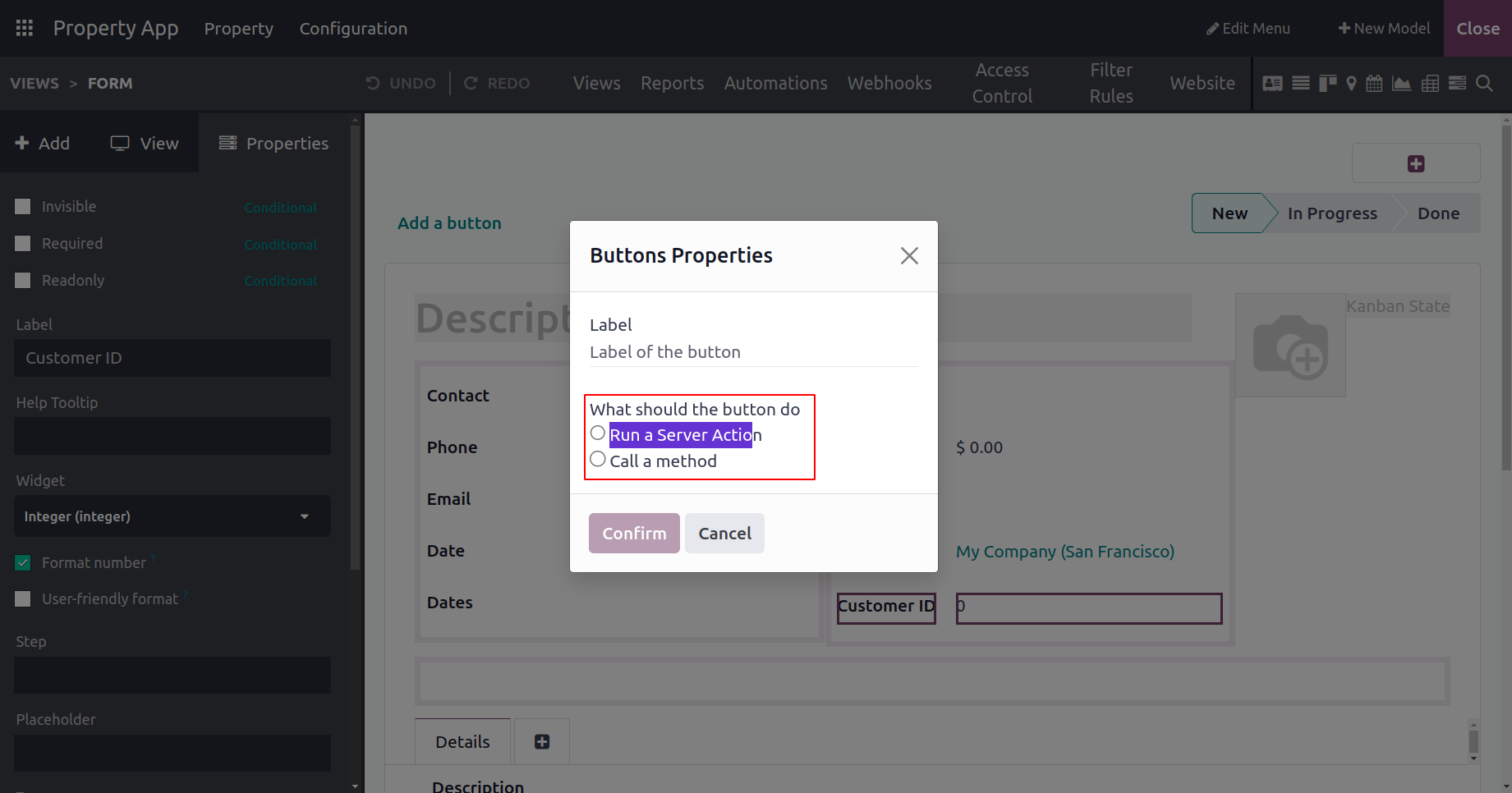Switch to the Kanban view icon
Screen dimensions: 1512x793
point(1327,83)
